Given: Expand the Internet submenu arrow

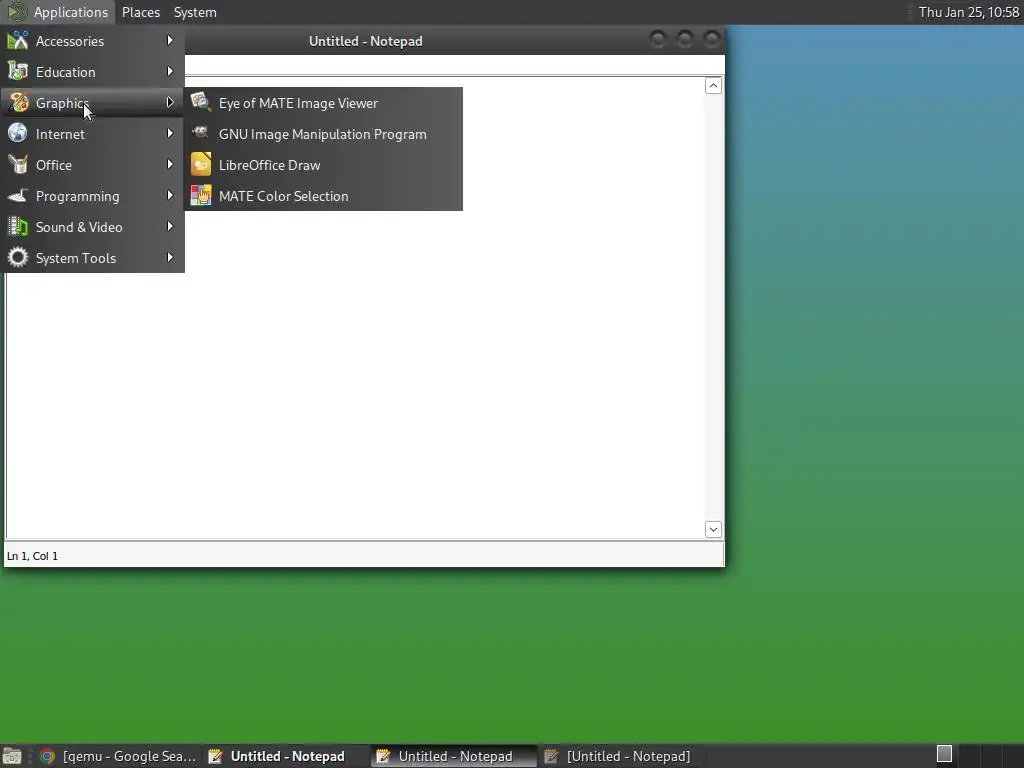Looking at the screenshot, I should (170, 133).
